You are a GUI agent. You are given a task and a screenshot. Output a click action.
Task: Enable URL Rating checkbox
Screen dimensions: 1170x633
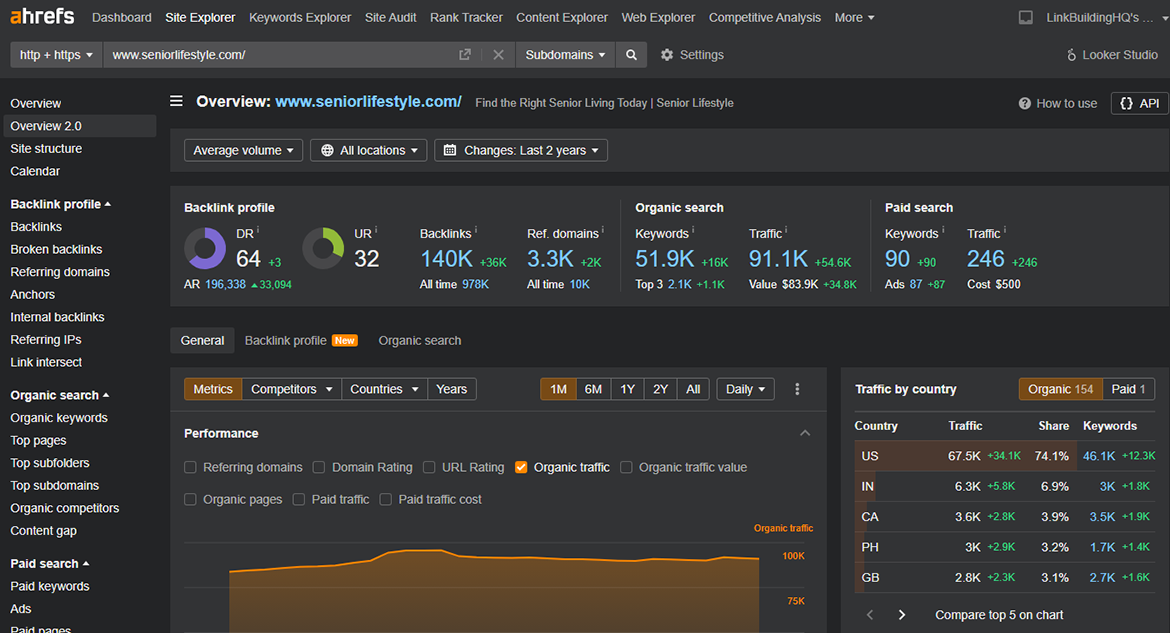coord(429,467)
